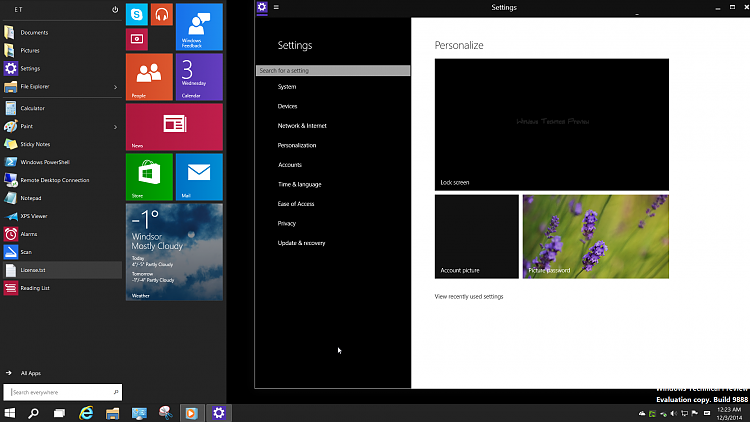Click the ET user account name
Screen dimensions: 750x422
pos(18,10)
